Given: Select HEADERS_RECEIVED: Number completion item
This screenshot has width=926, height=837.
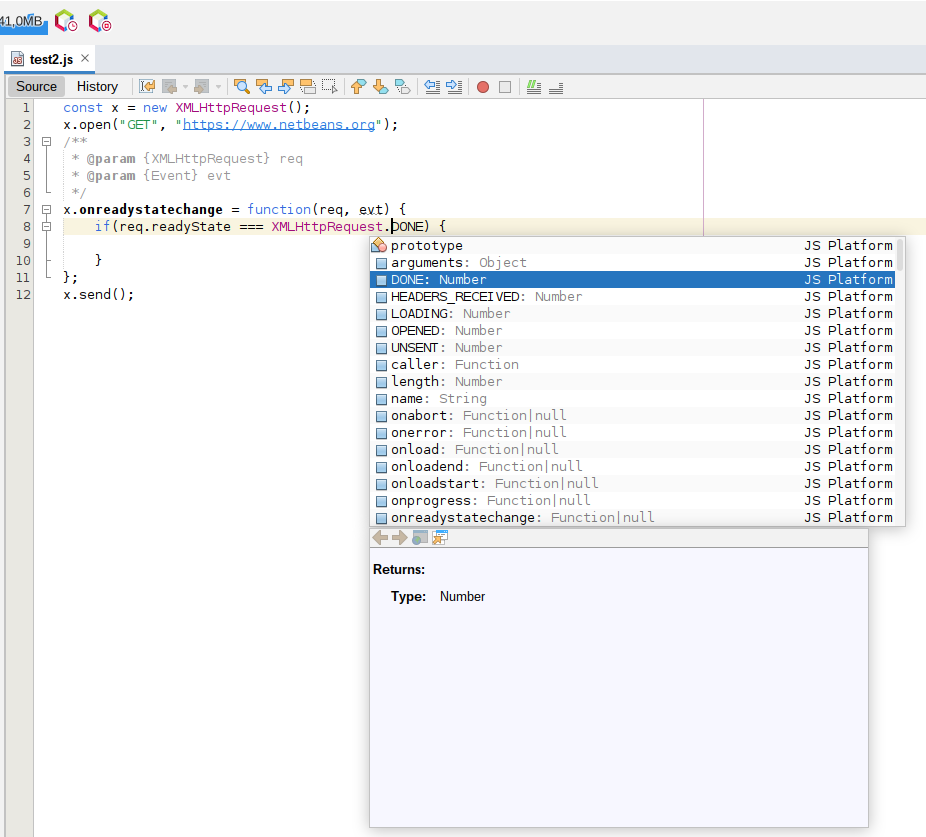Looking at the screenshot, I should click(632, 297).
